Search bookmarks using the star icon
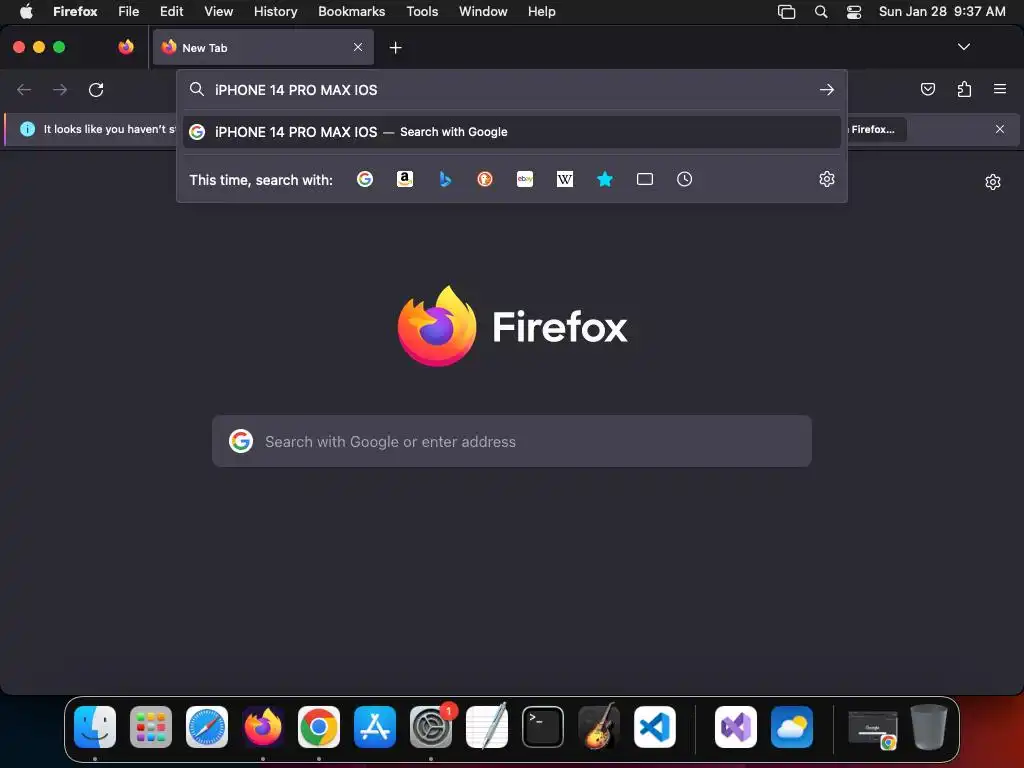This screenshot has width=1024, height=768. 605,179
